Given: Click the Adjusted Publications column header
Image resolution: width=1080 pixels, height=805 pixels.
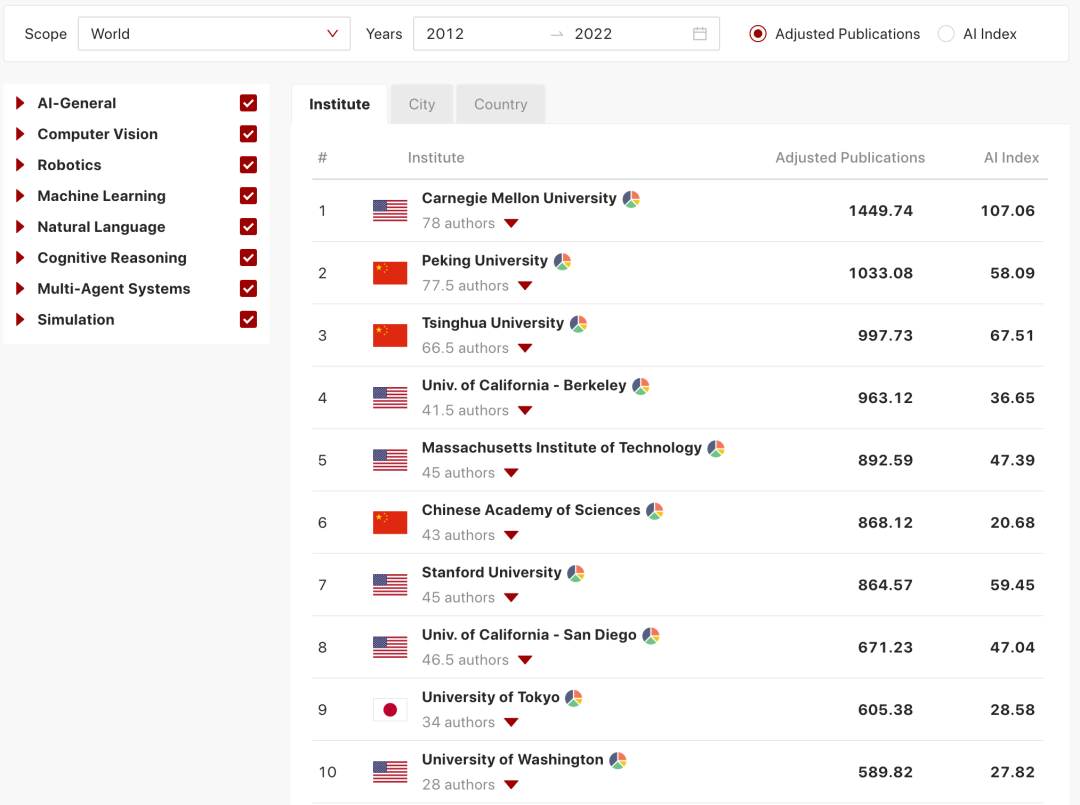Looking at the screenshot, I should pyautogui.click(x=850, y=158).
